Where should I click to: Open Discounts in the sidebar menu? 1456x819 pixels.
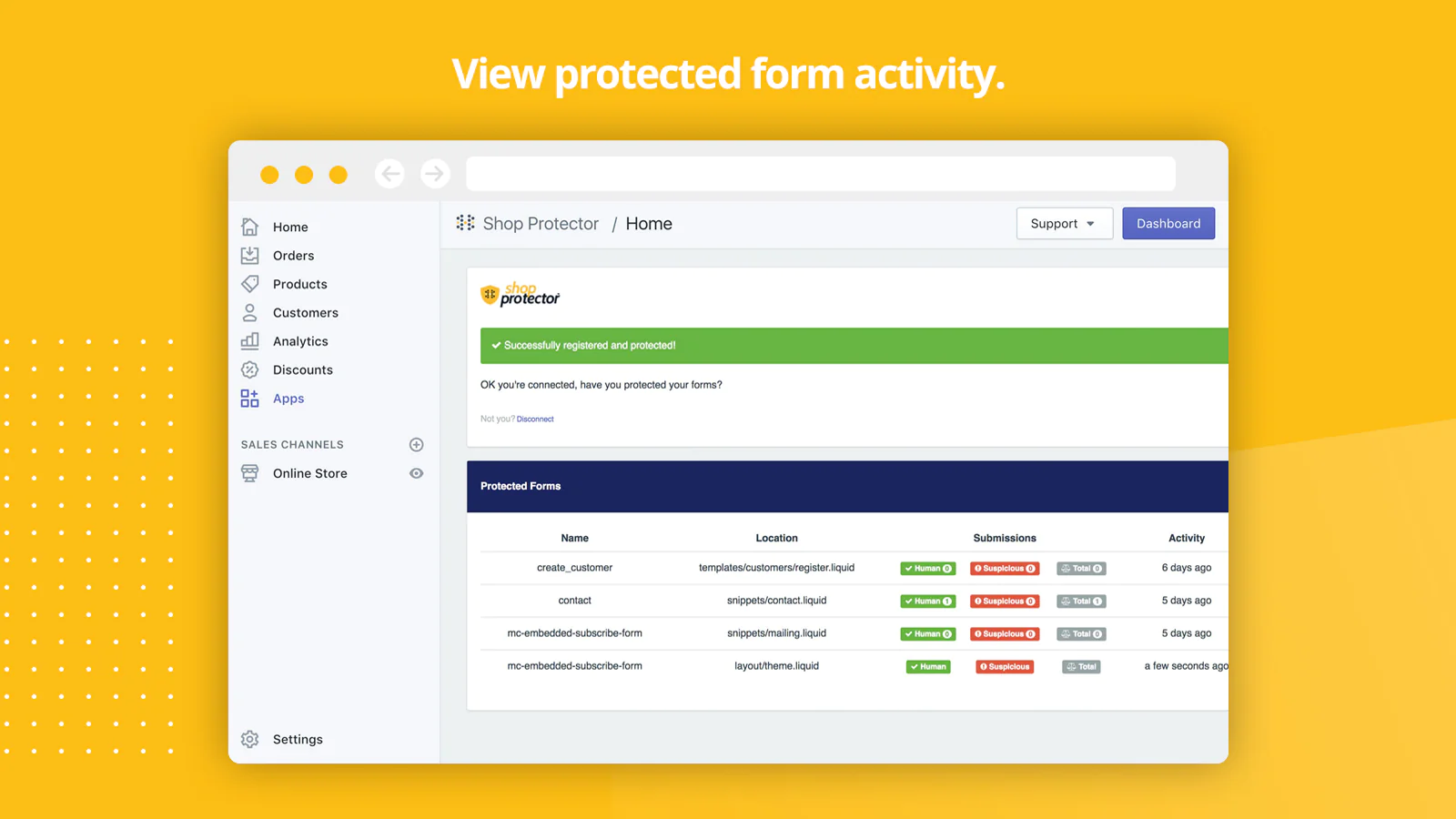tap(303, 370)
